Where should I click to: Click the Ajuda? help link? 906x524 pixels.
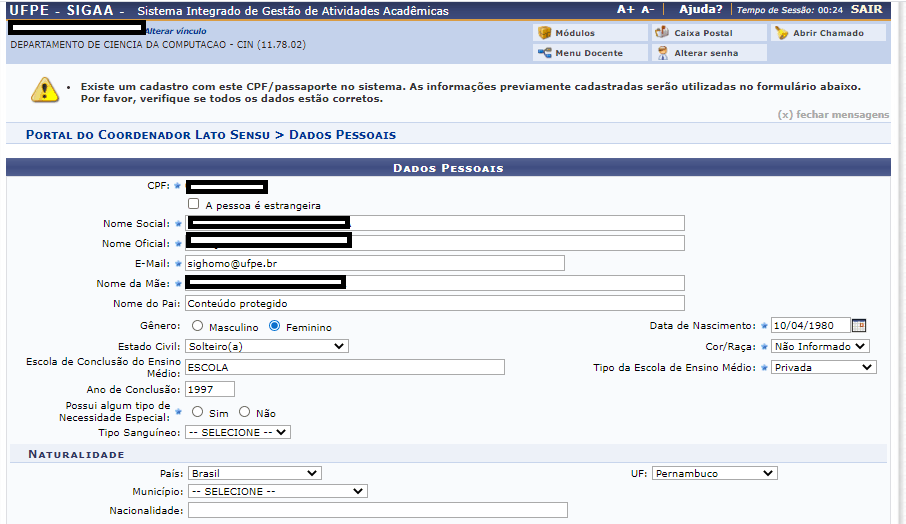click(x=700, y=10)
